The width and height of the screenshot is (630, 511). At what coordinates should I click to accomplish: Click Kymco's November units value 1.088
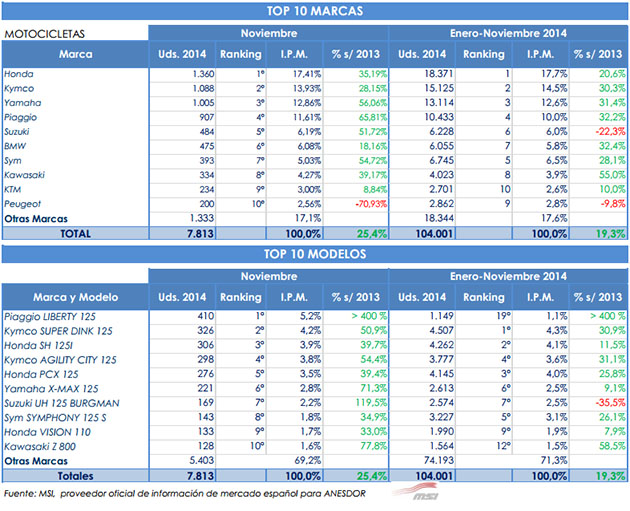(x=203, y=88)
